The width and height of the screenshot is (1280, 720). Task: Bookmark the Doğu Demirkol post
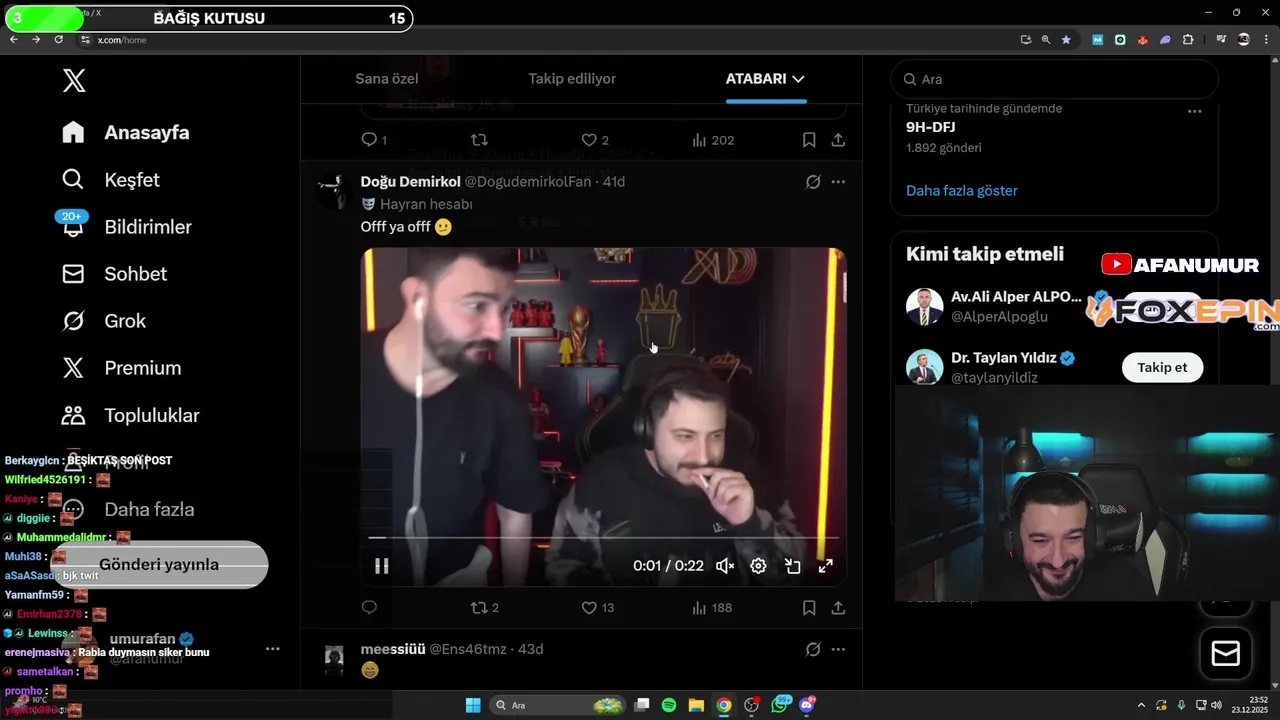pyautogui.click(x=809, y=607)
